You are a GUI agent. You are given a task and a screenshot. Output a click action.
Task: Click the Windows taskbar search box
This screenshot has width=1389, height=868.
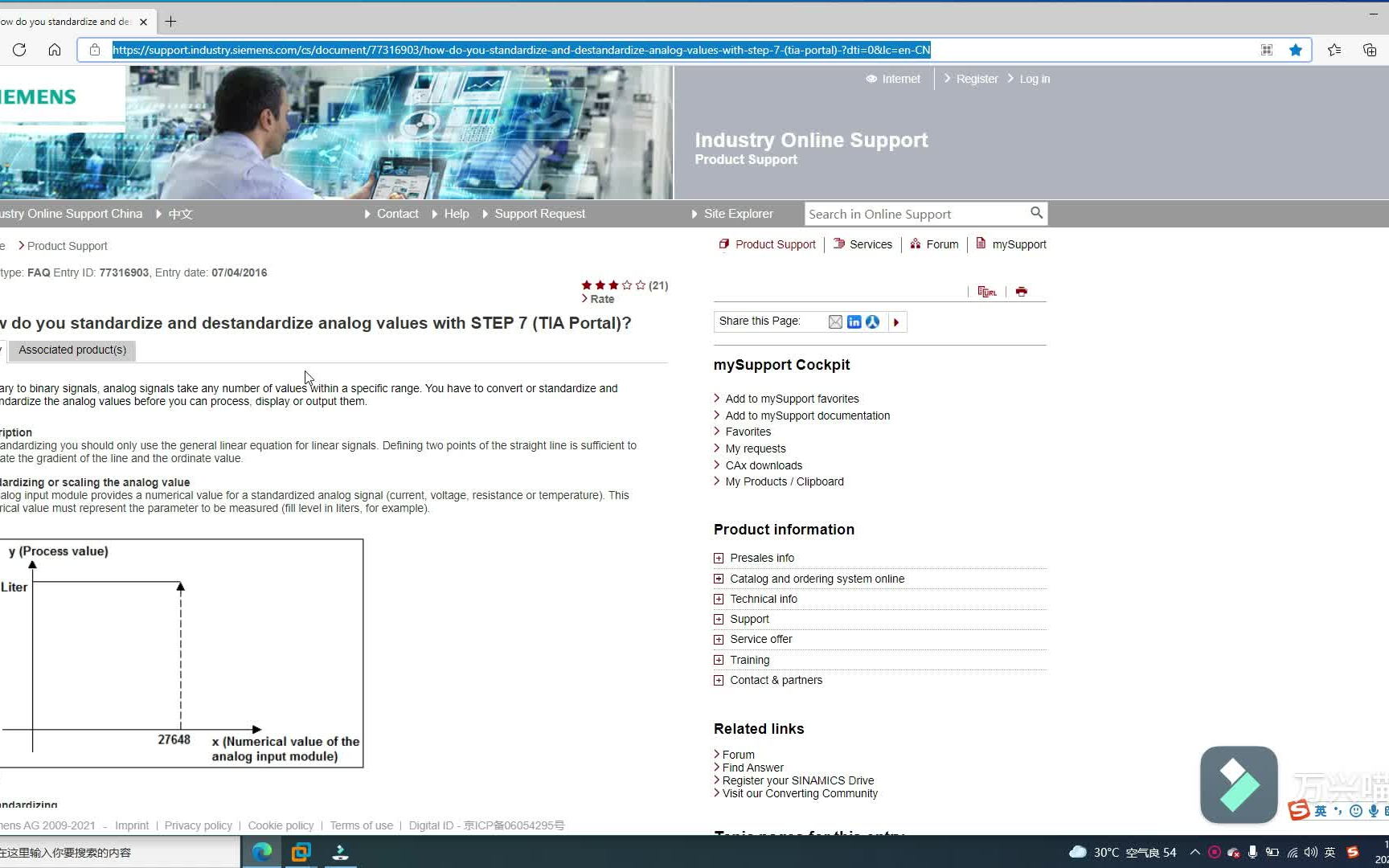119,852
